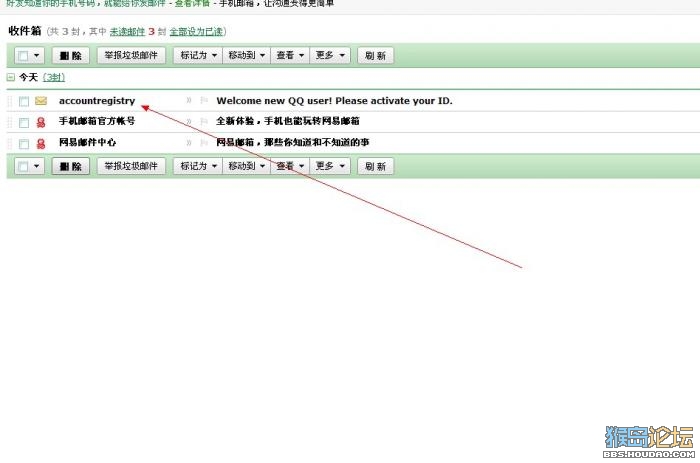Flag the accountregistry email
Screen dimensions: 700x463
click(x=204, y=100)
